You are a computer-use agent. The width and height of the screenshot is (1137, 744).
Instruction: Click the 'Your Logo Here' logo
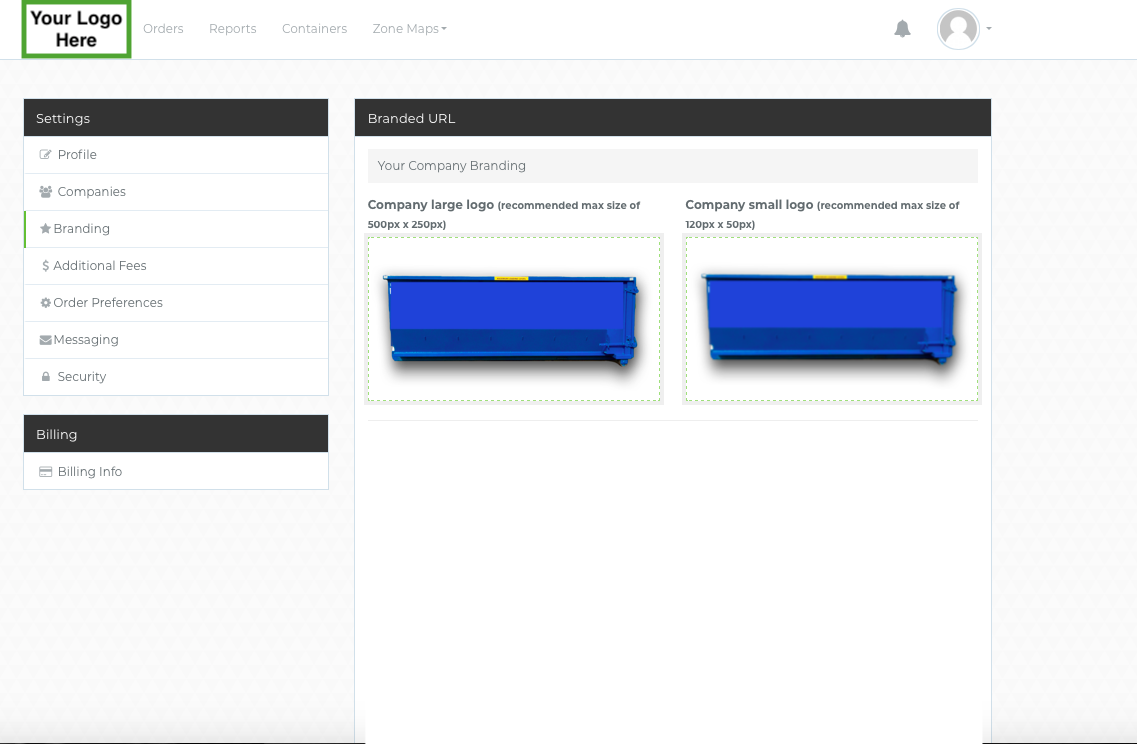[76, 29]
